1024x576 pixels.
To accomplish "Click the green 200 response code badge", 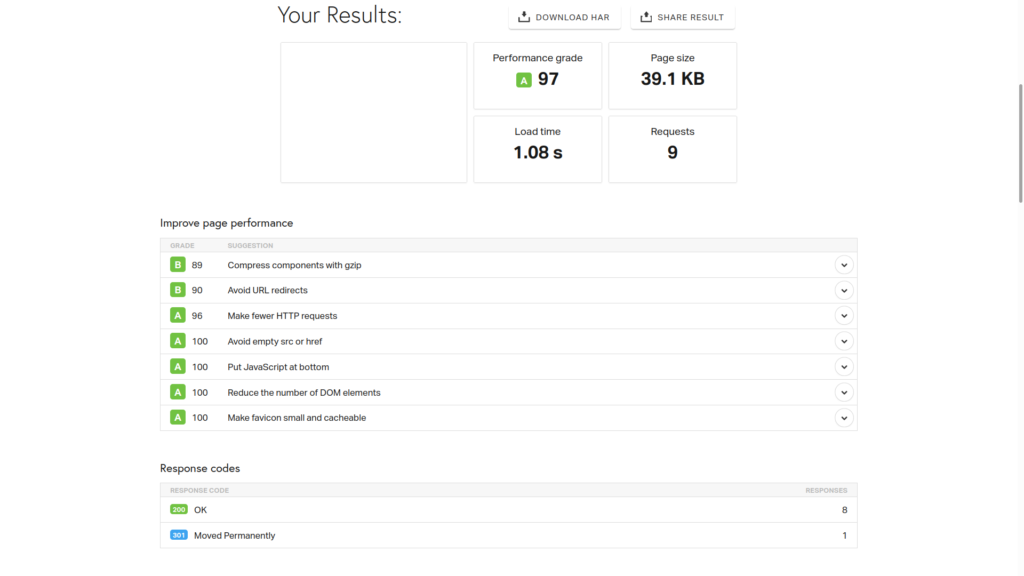I will click(179, 510).
